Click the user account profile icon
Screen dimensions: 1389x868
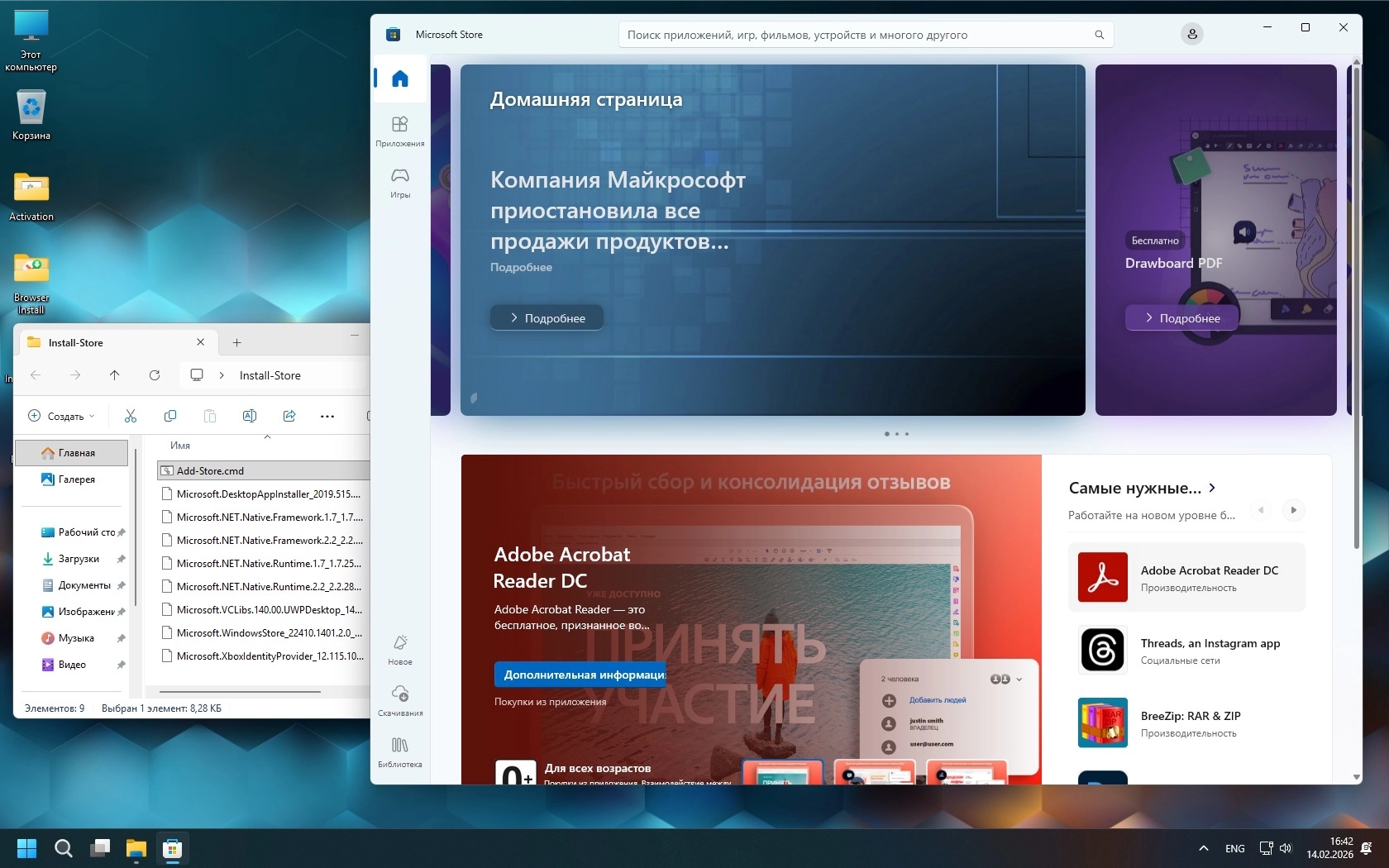click(x=1191, y=35)
